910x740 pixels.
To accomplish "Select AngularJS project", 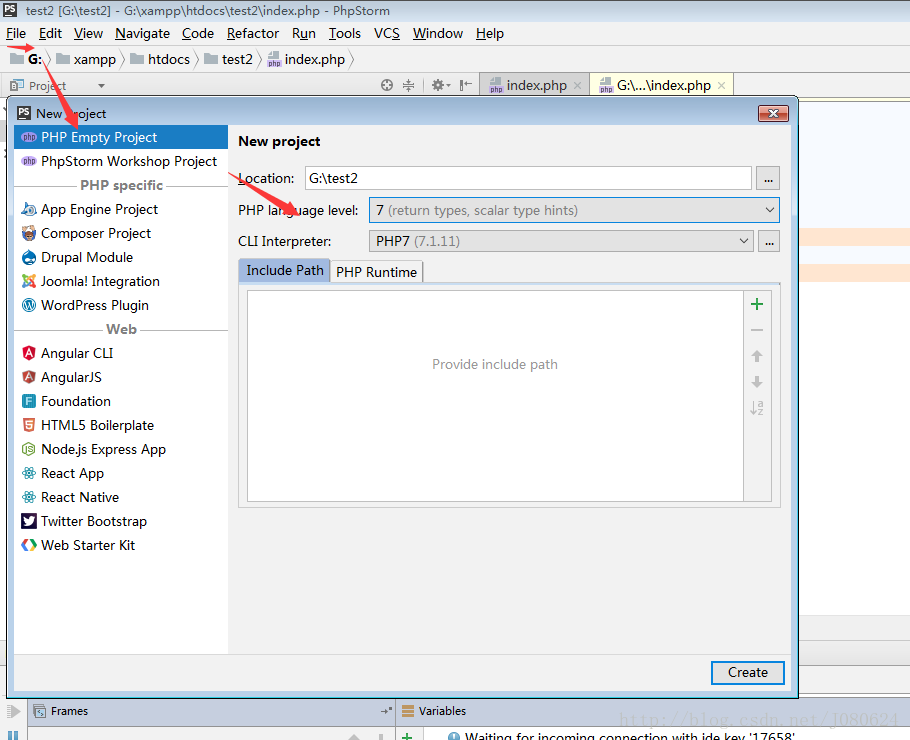I will point(121,377).
